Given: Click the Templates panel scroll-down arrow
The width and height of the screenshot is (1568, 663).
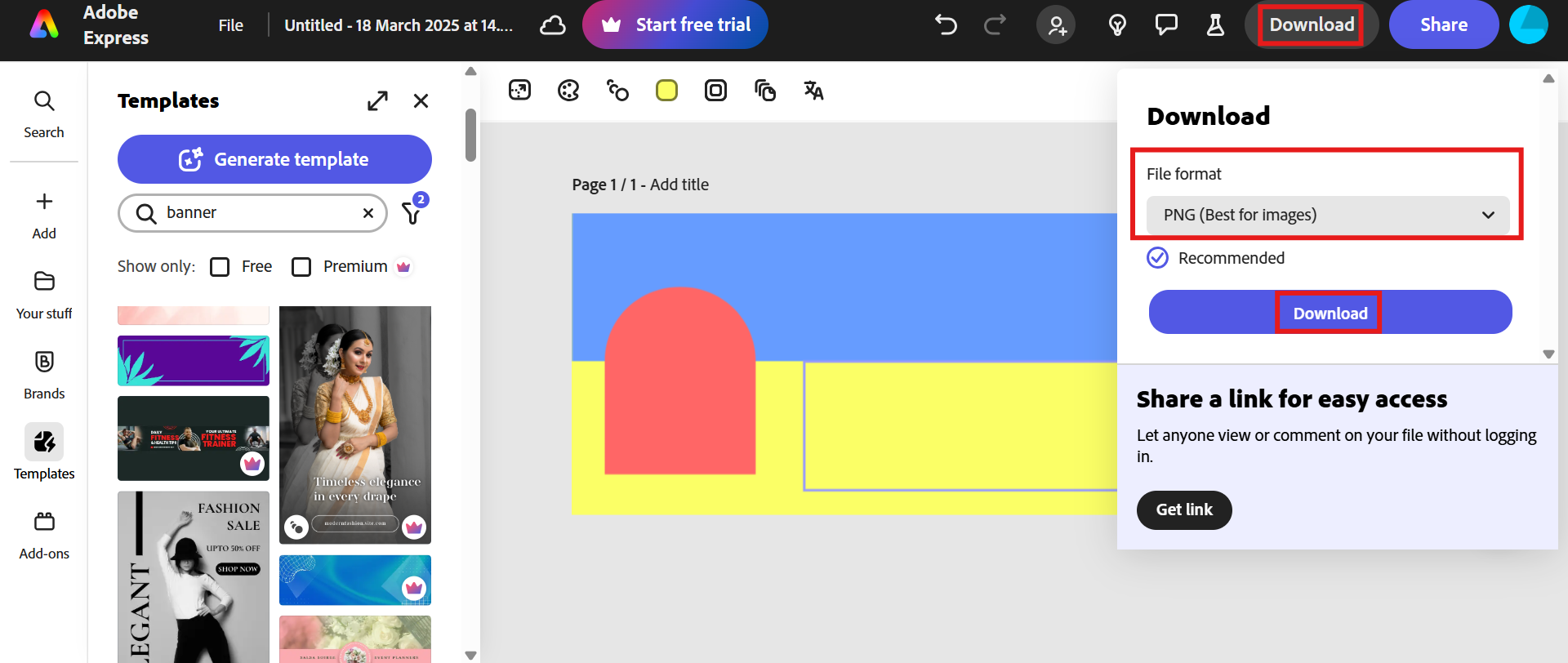Looking at the screenshot, I should point(470,655).
